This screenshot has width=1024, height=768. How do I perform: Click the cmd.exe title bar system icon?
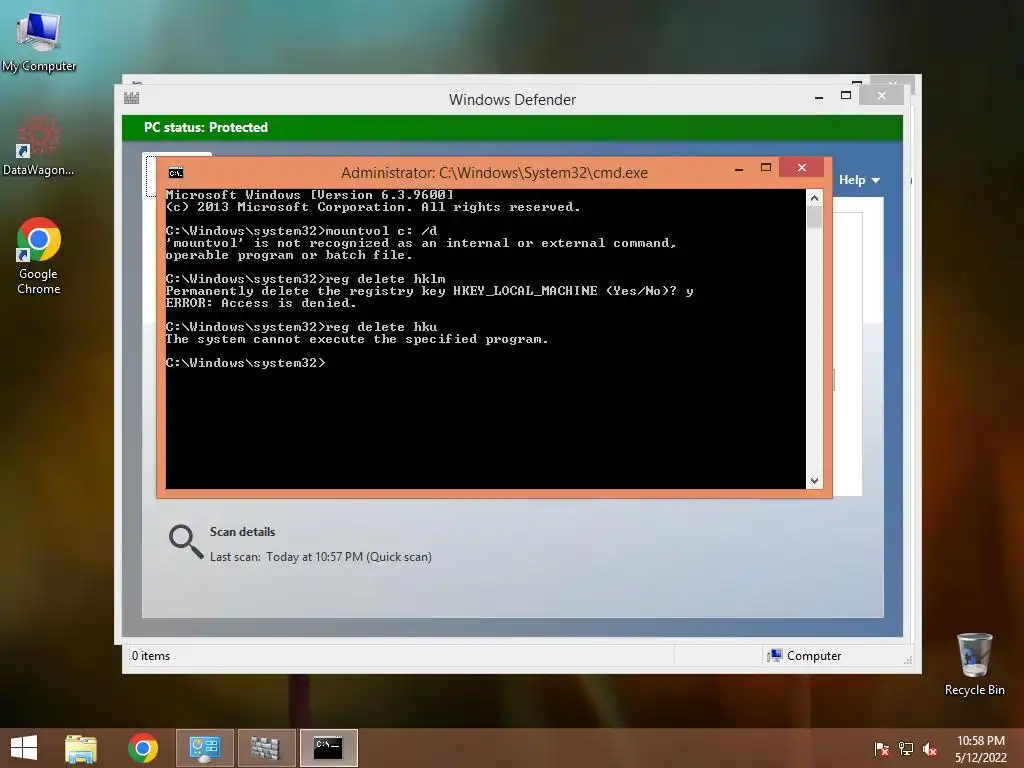pos(176,172)
